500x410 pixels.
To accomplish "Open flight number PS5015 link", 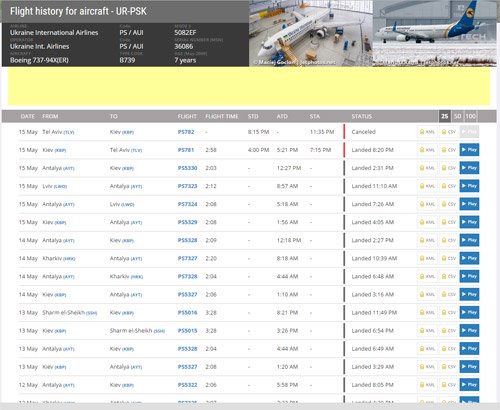I will [187, 331].
